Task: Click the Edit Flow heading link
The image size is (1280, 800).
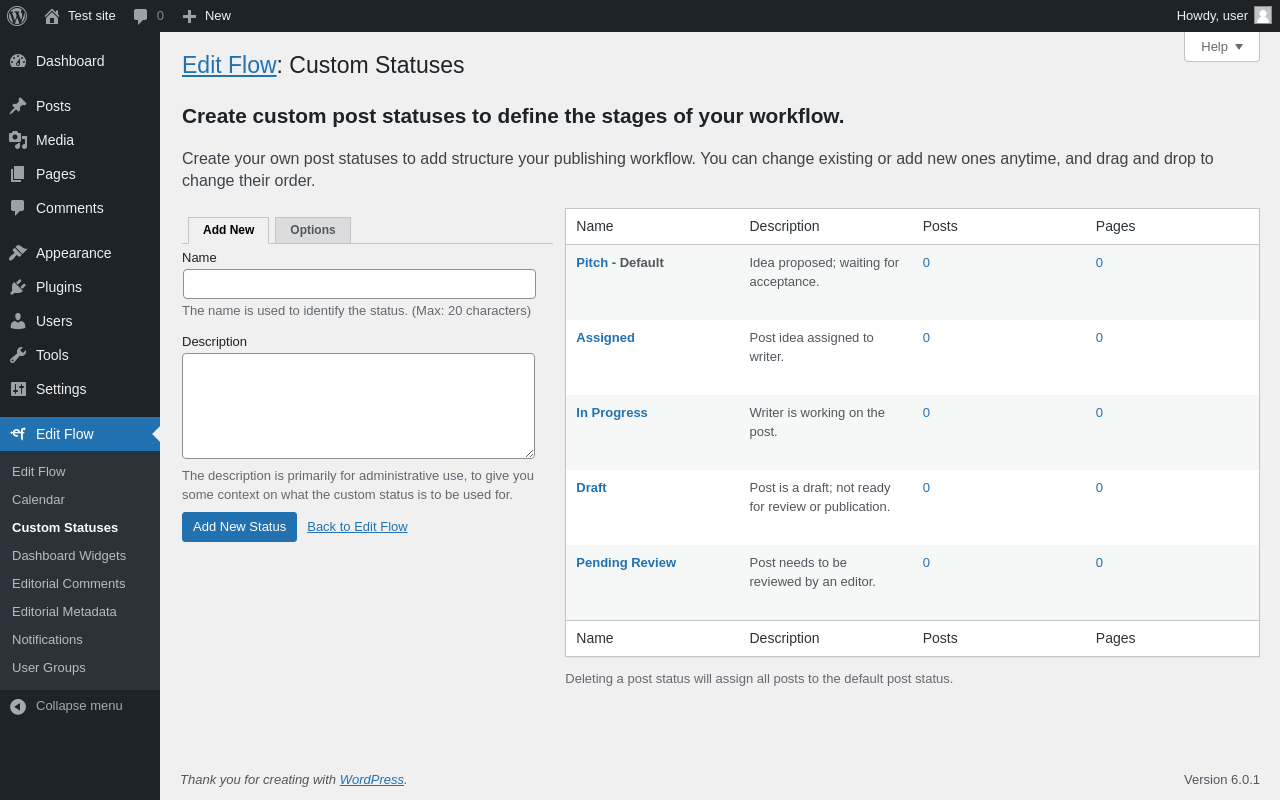Action: coord(229,65)
